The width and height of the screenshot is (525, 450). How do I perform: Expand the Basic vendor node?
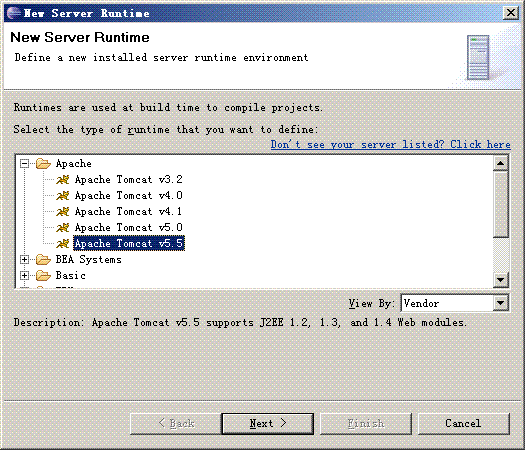pos(24,276)
